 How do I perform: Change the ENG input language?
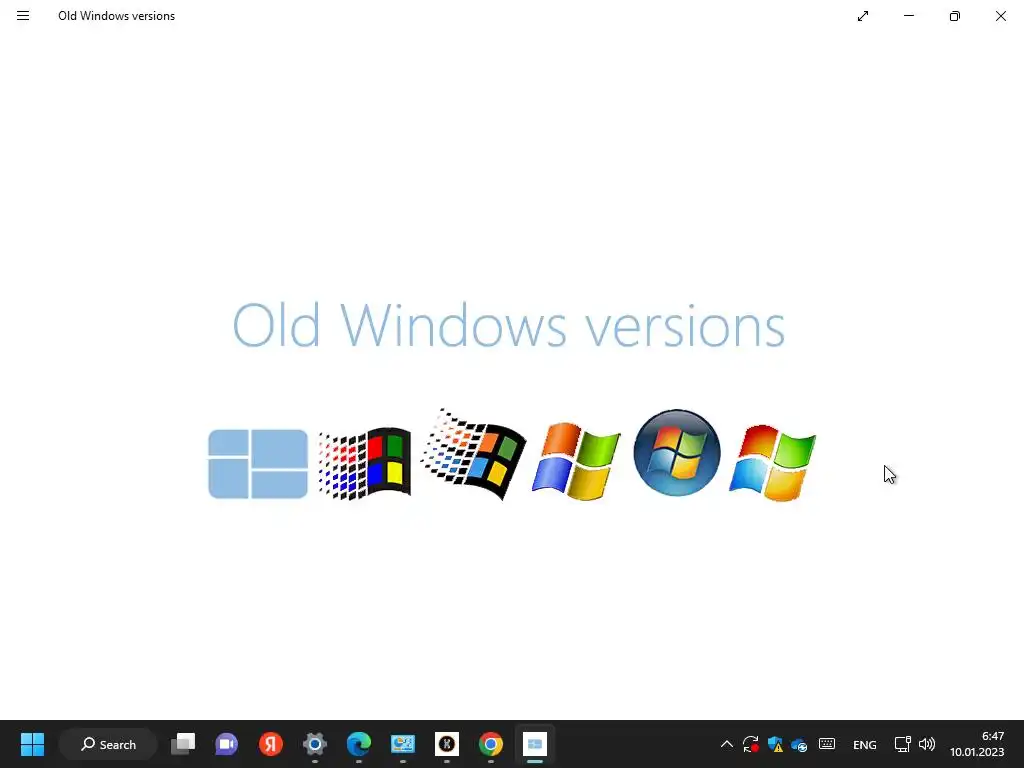[x=865, y=744]
